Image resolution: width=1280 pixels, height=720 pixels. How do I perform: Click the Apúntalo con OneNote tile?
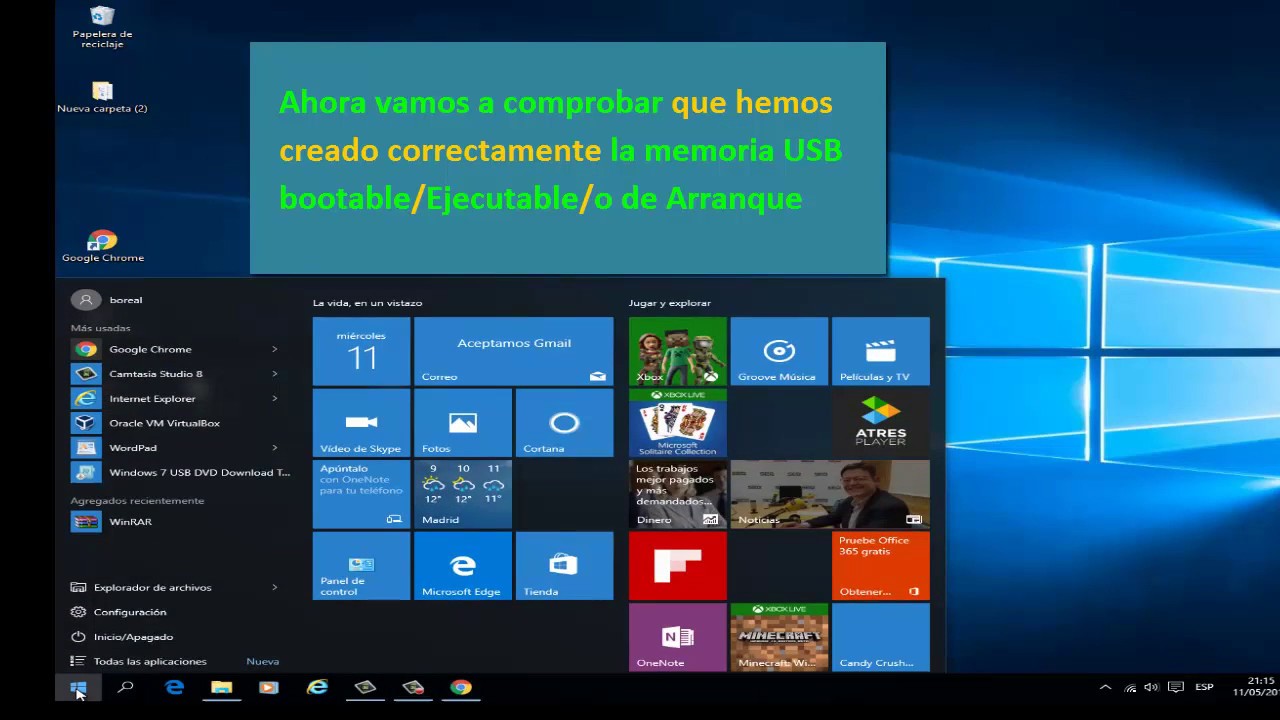(361, 494)
